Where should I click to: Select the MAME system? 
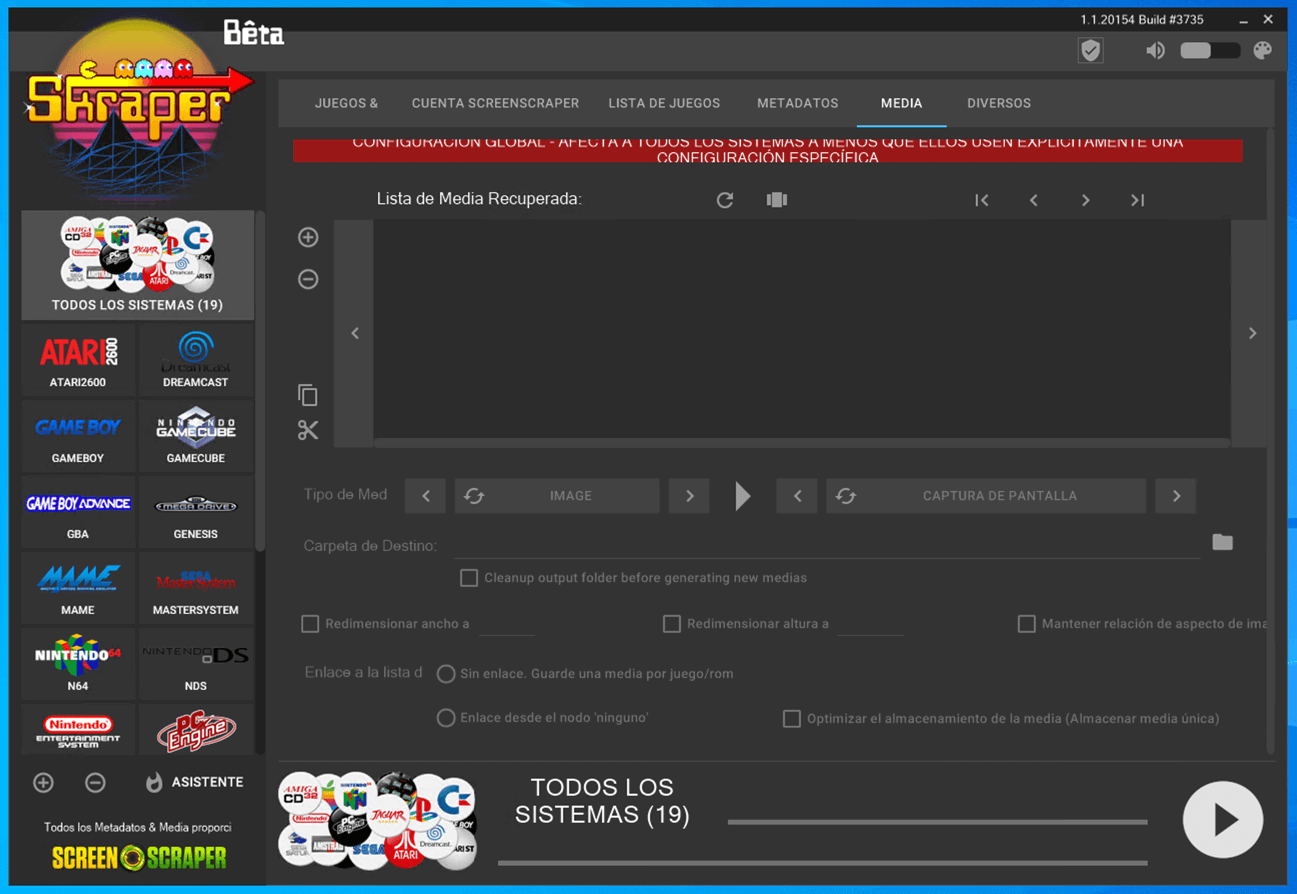click(78, 589)
